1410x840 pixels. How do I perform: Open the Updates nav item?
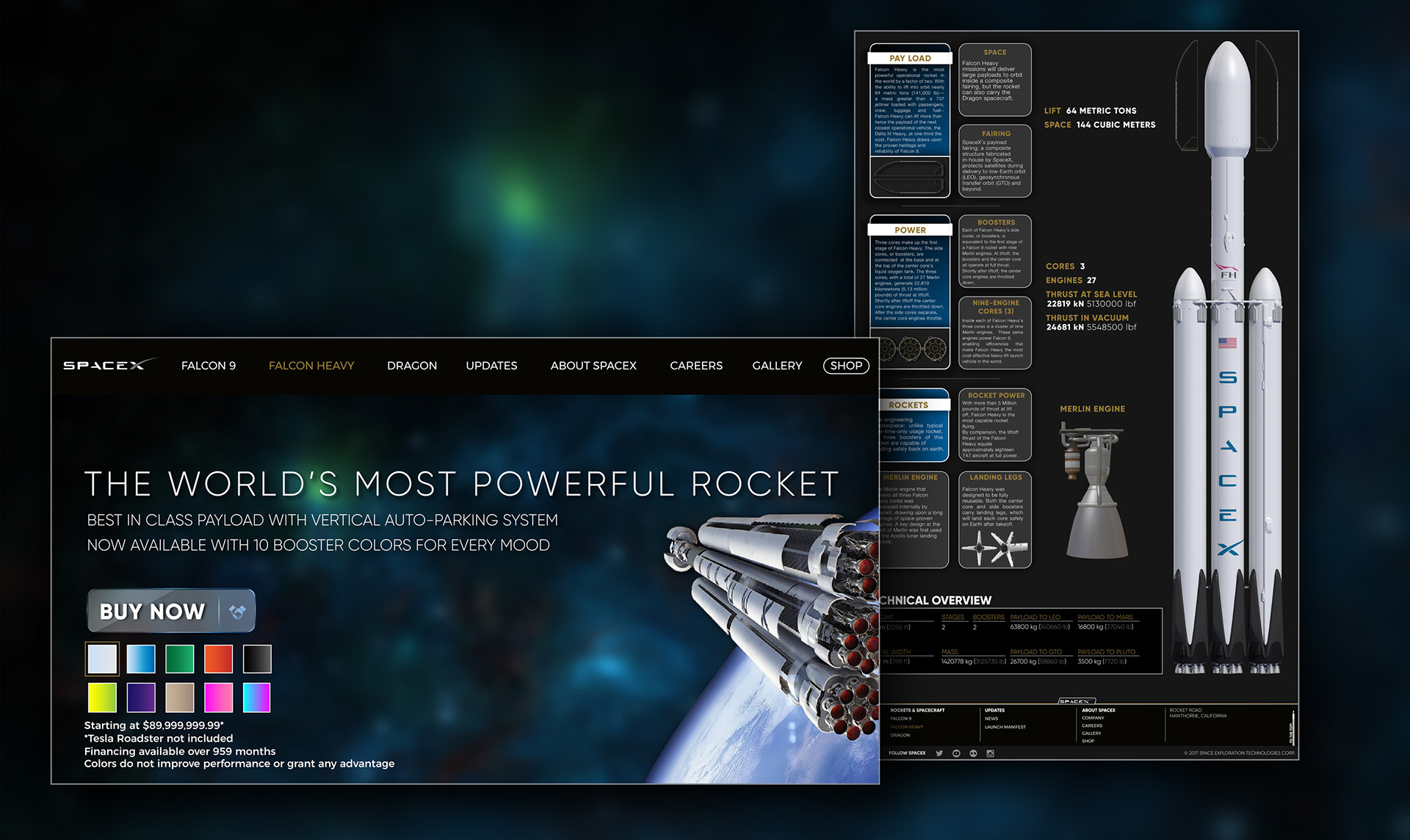pos(491,366)
